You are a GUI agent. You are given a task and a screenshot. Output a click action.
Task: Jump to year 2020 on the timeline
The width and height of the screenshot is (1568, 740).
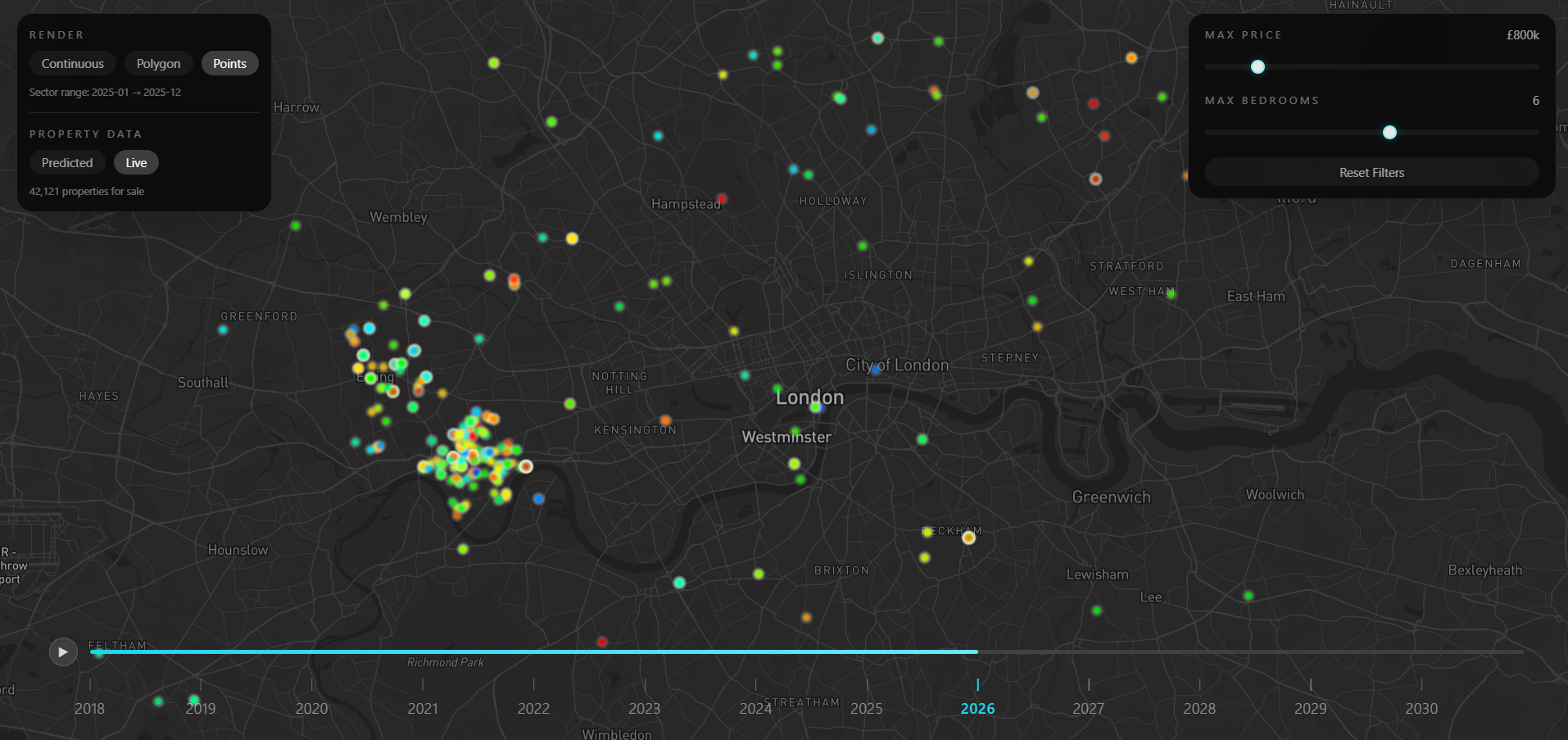click(312, 708)
